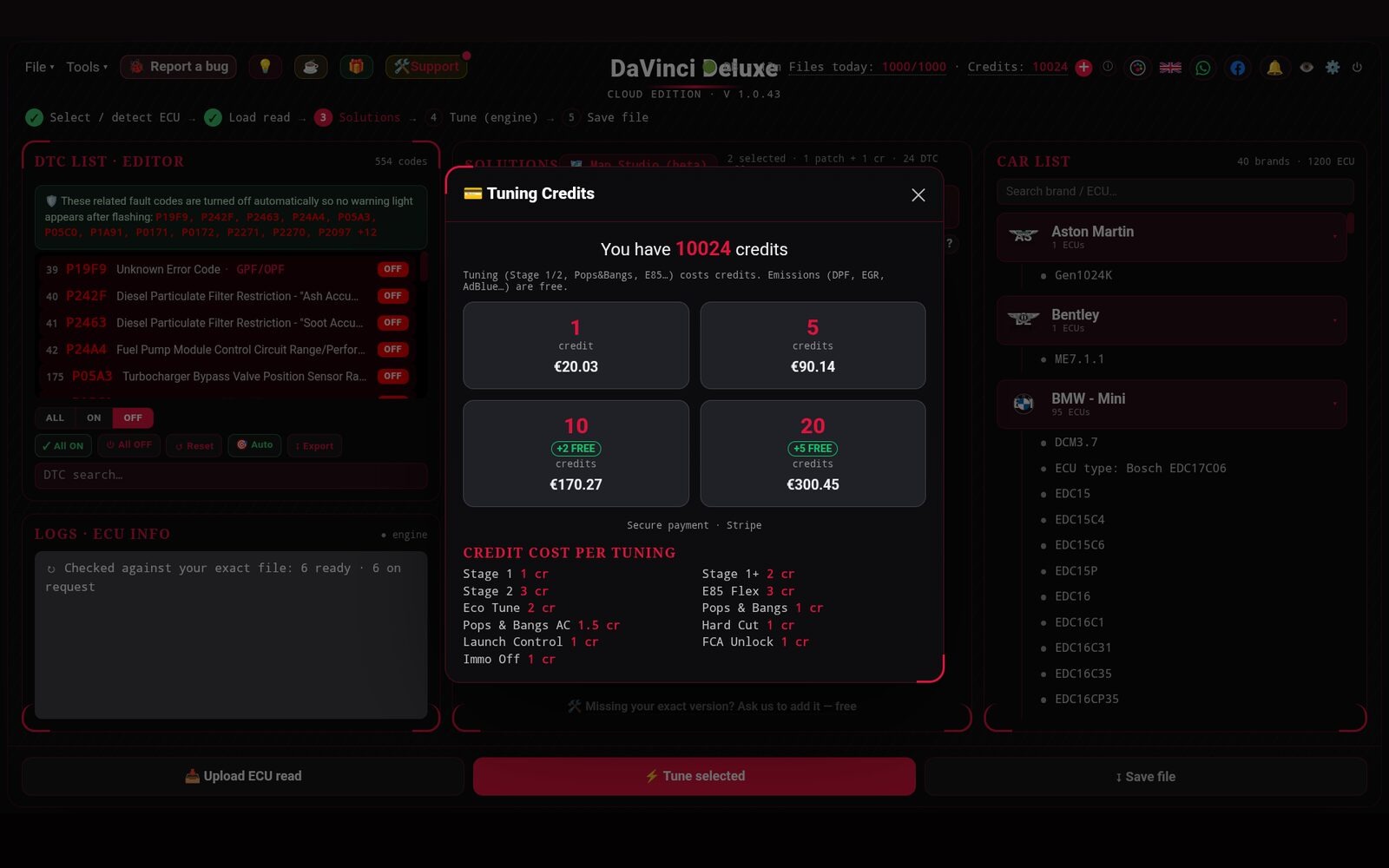Click Save file button at bottom
Screen dimensions: 1389x868
click(x=1146, y=776)
